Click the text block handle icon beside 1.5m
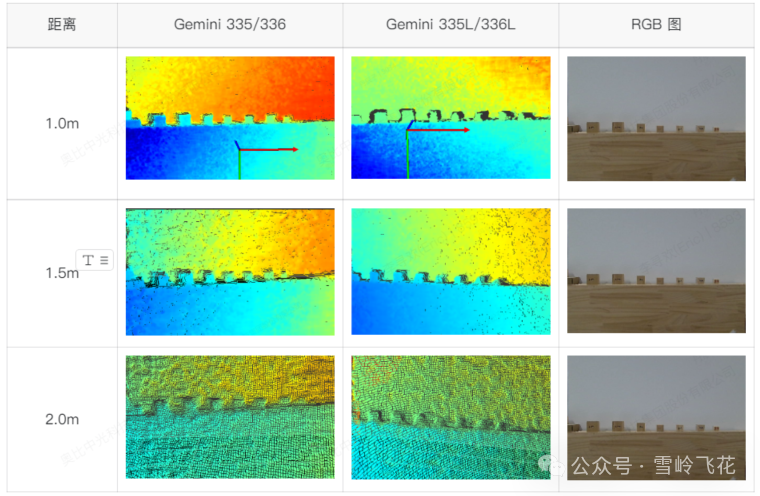The width and height of the screenshot is (760, 496). click(x=96, y=260)
